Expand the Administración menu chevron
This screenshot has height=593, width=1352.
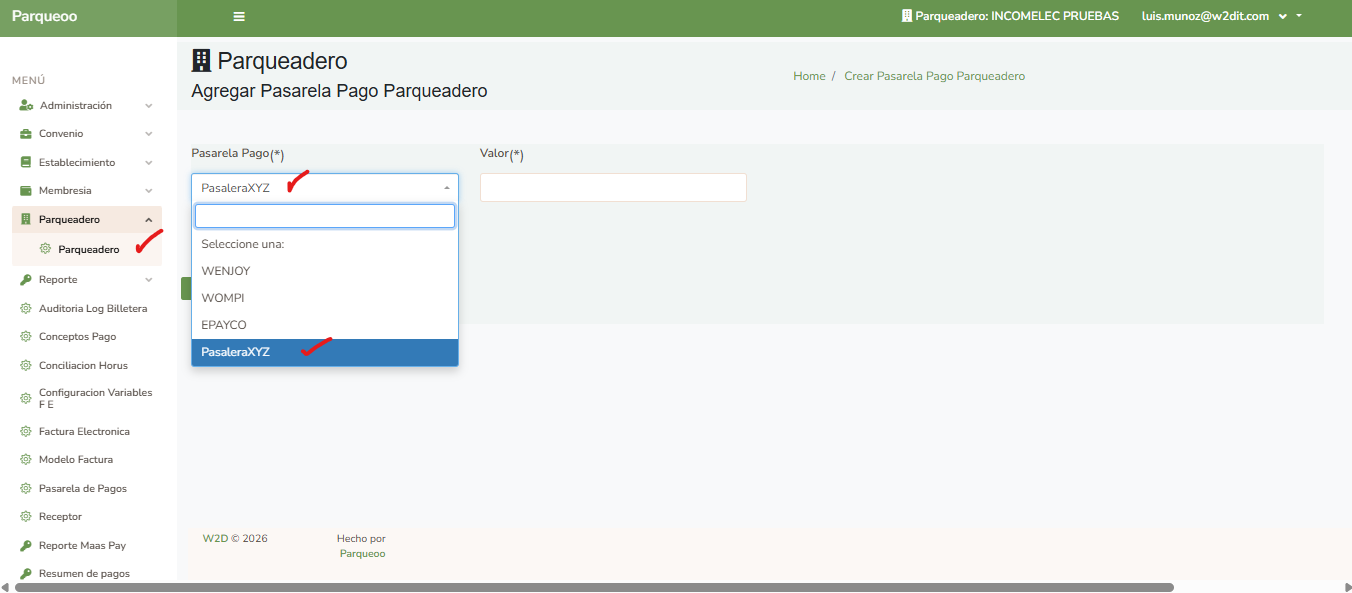(148, 106)
